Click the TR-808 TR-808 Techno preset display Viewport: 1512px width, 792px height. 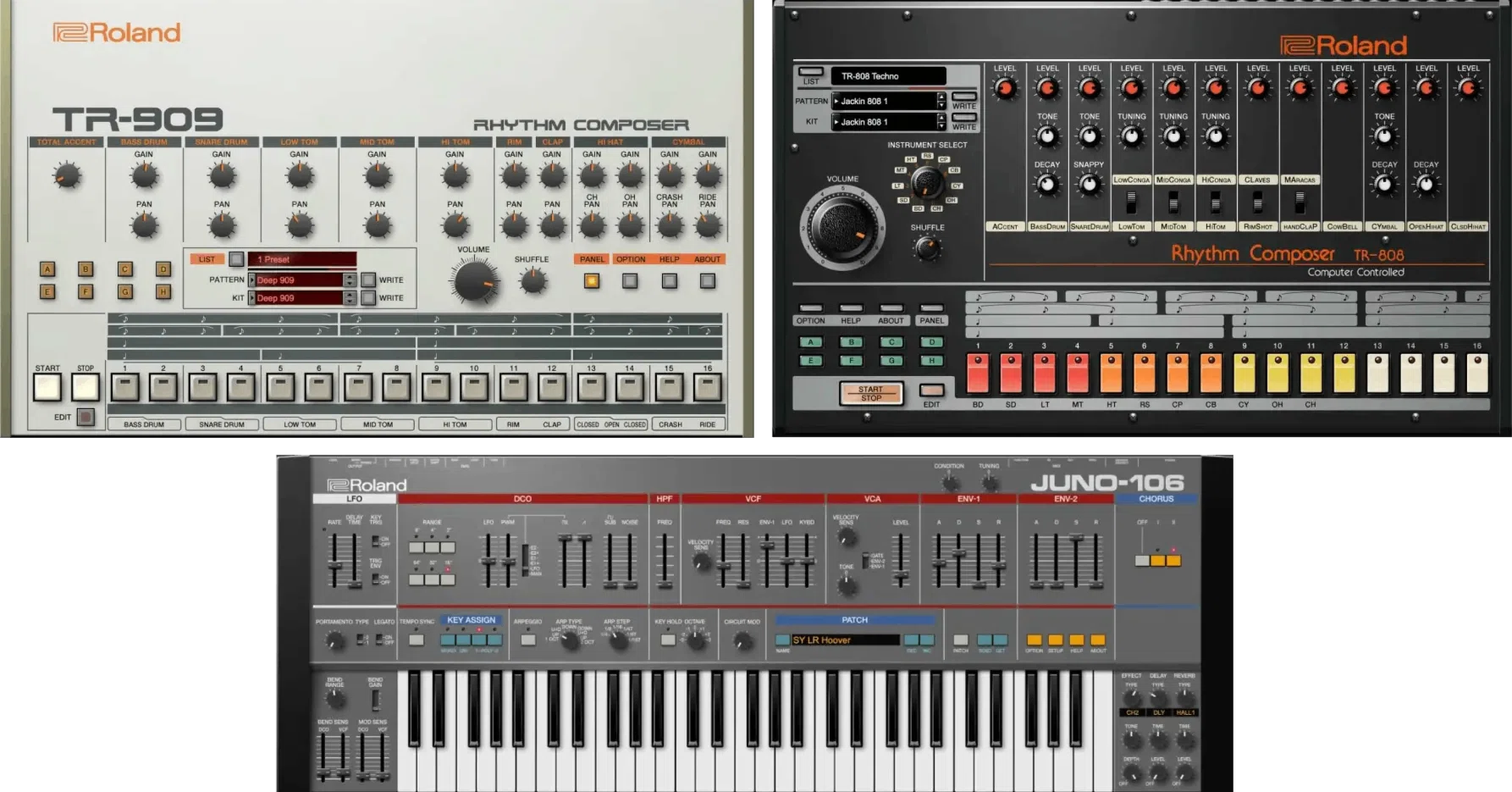tap(888, 76)
